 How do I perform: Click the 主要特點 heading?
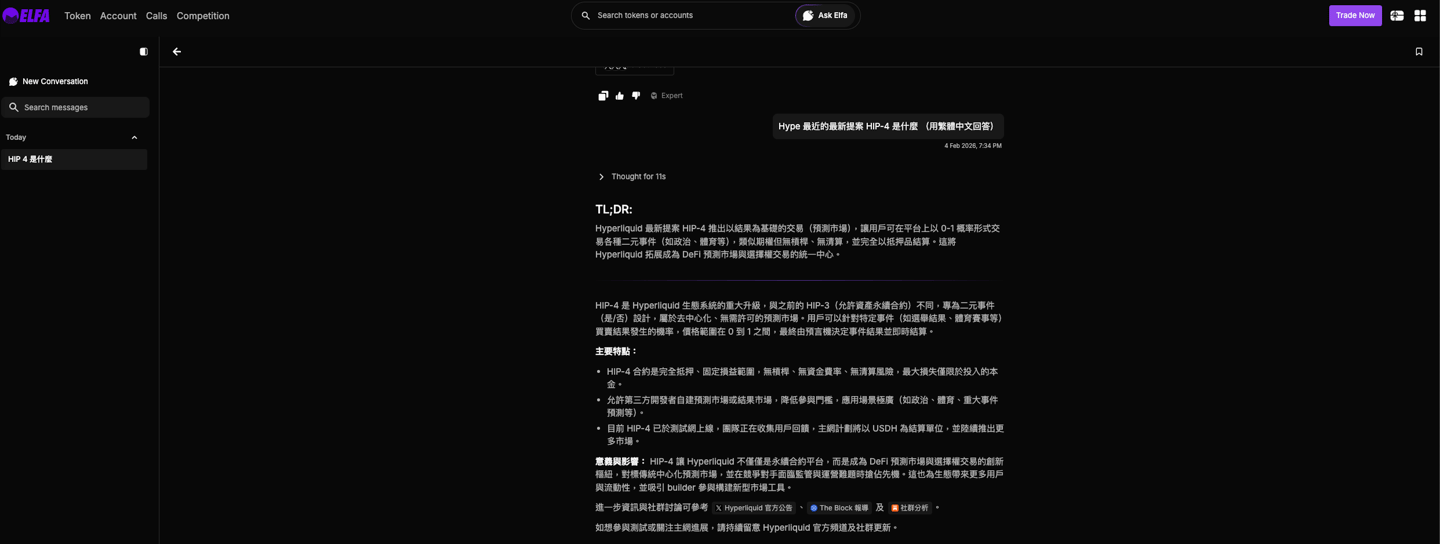tap(616, 352)
